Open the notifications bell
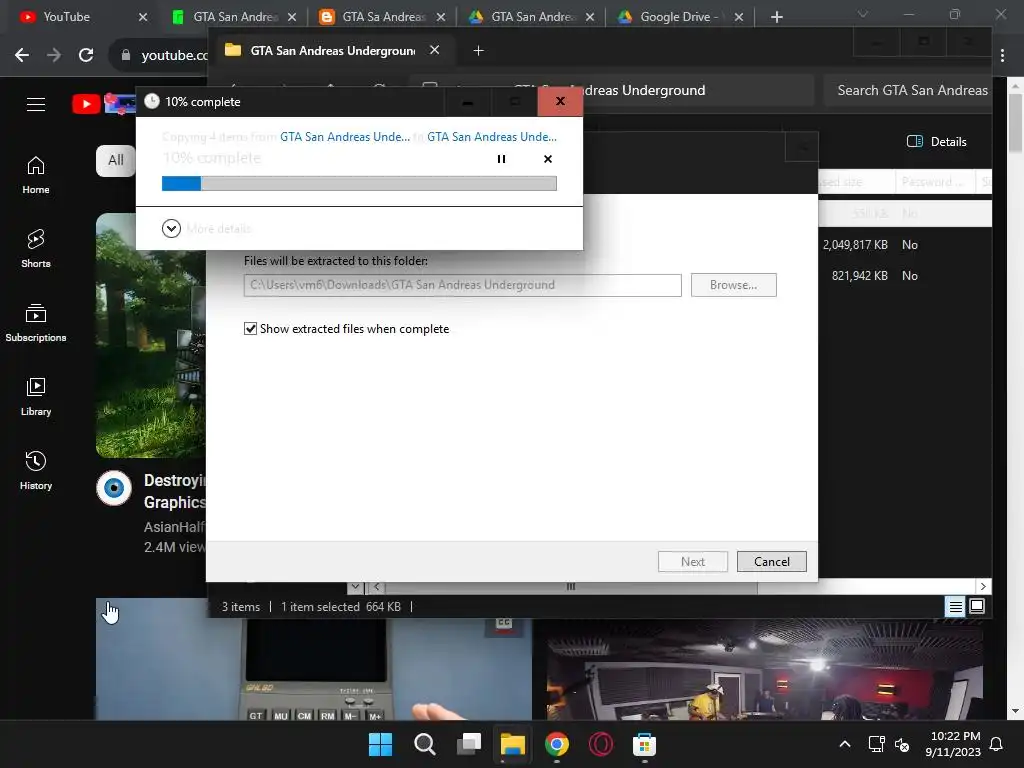This screenshot has height=768, width=1024. point(997,744)
